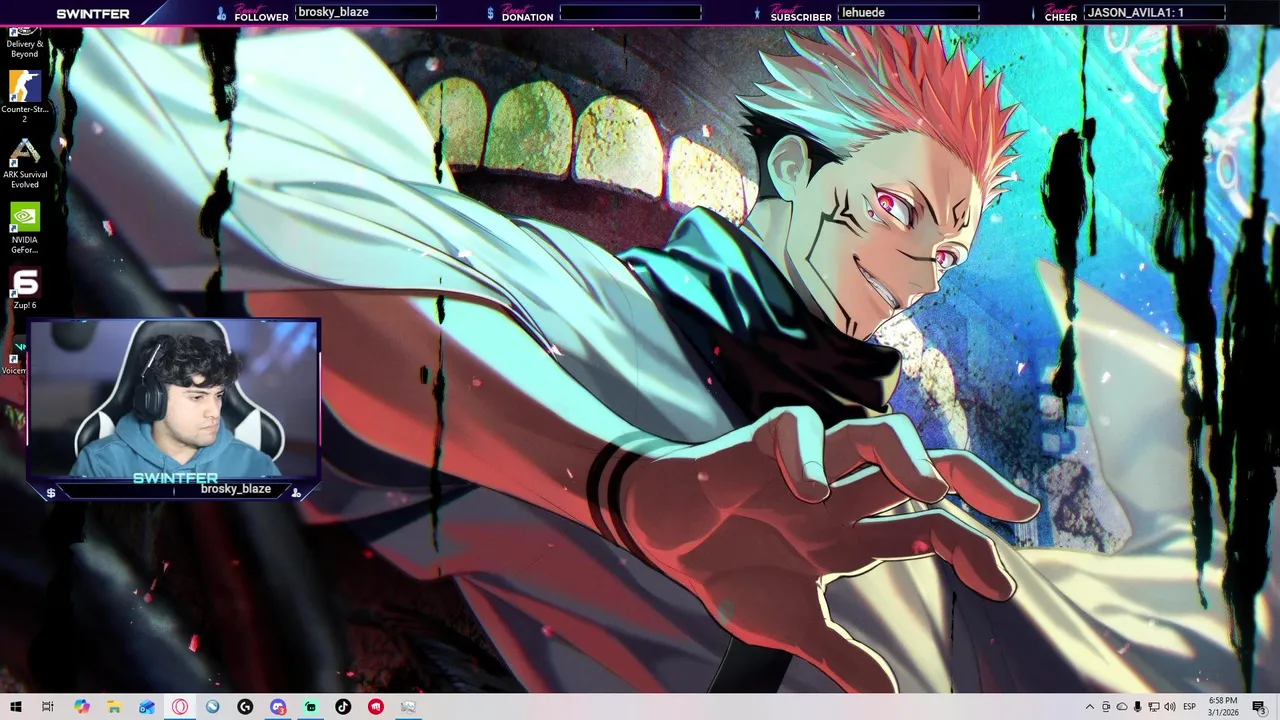The width and height of the screenshot is (1280, 720).
Task: Click the empty recent donation field
Action: 630,12
